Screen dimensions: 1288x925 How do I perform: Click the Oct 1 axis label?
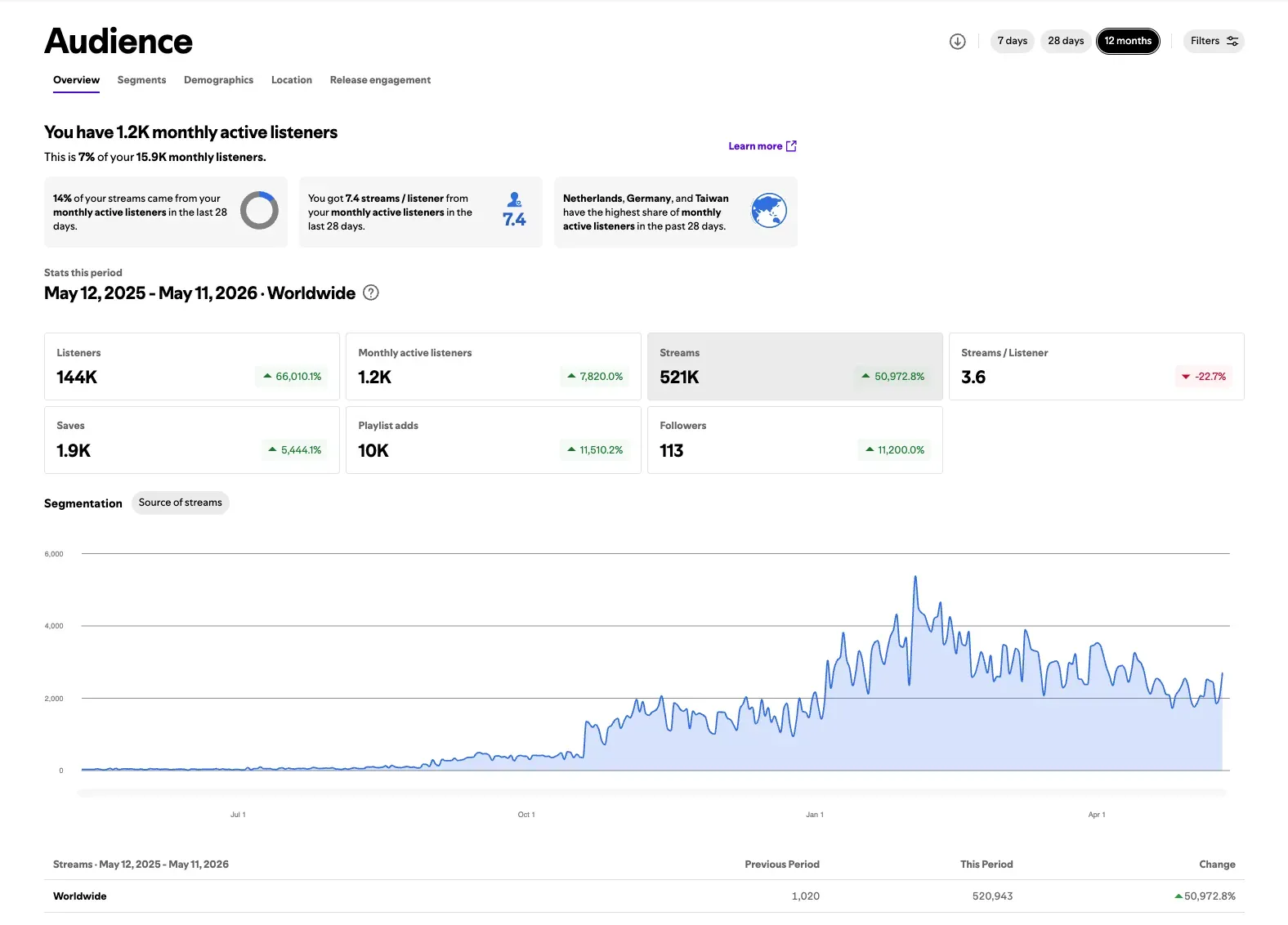coord(526,815)
